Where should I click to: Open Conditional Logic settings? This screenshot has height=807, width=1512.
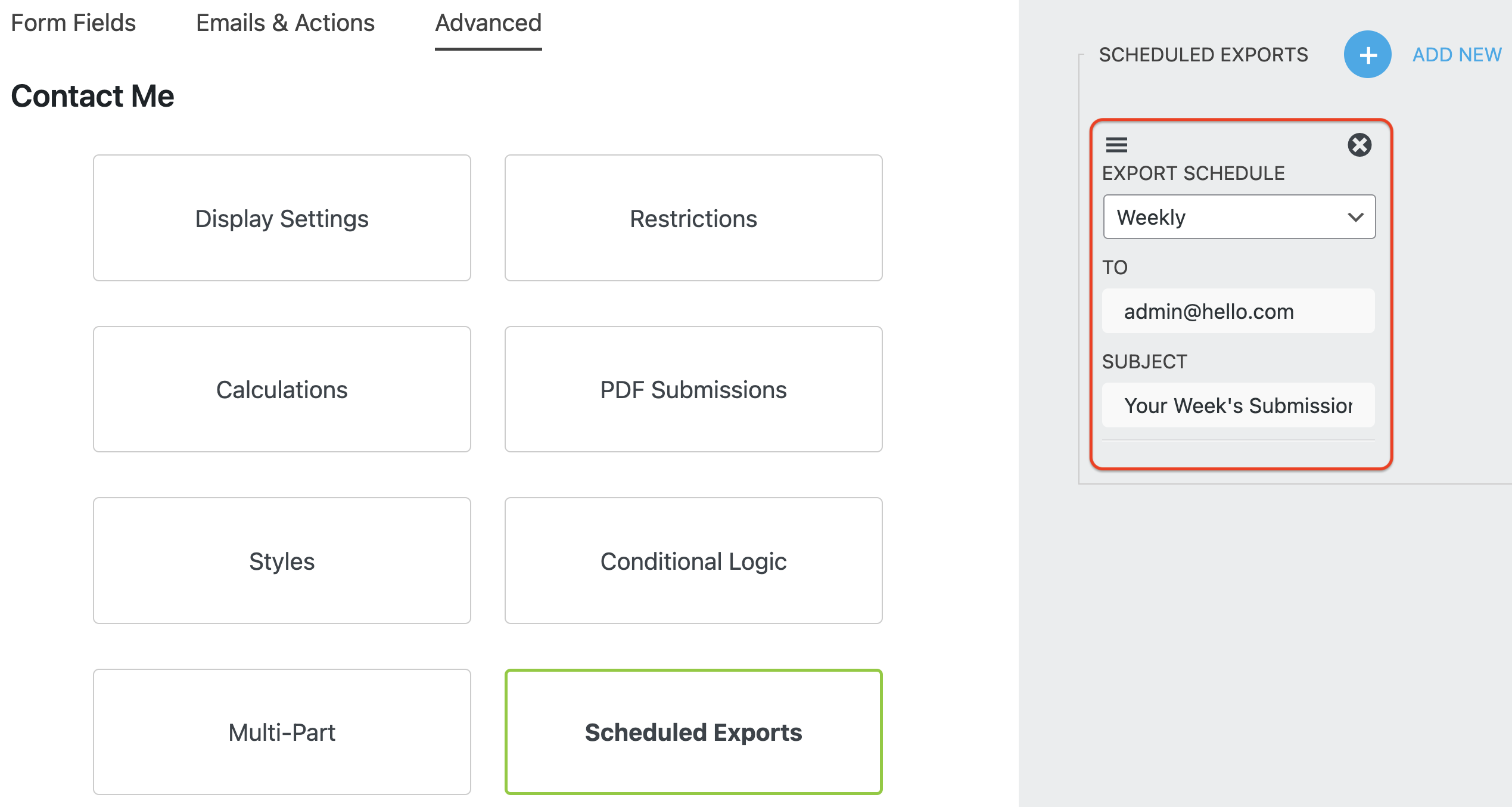[x=693, y=561]
